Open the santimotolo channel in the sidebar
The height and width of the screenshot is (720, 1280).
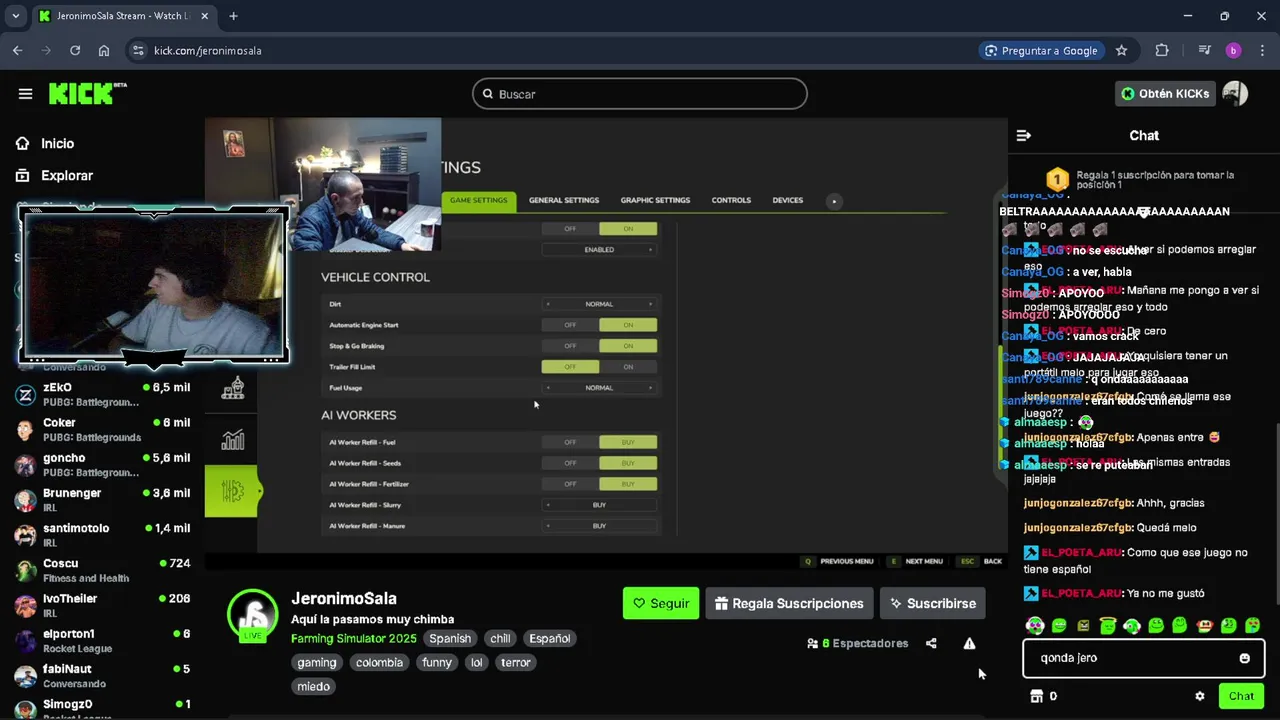[x=102, y=535]
